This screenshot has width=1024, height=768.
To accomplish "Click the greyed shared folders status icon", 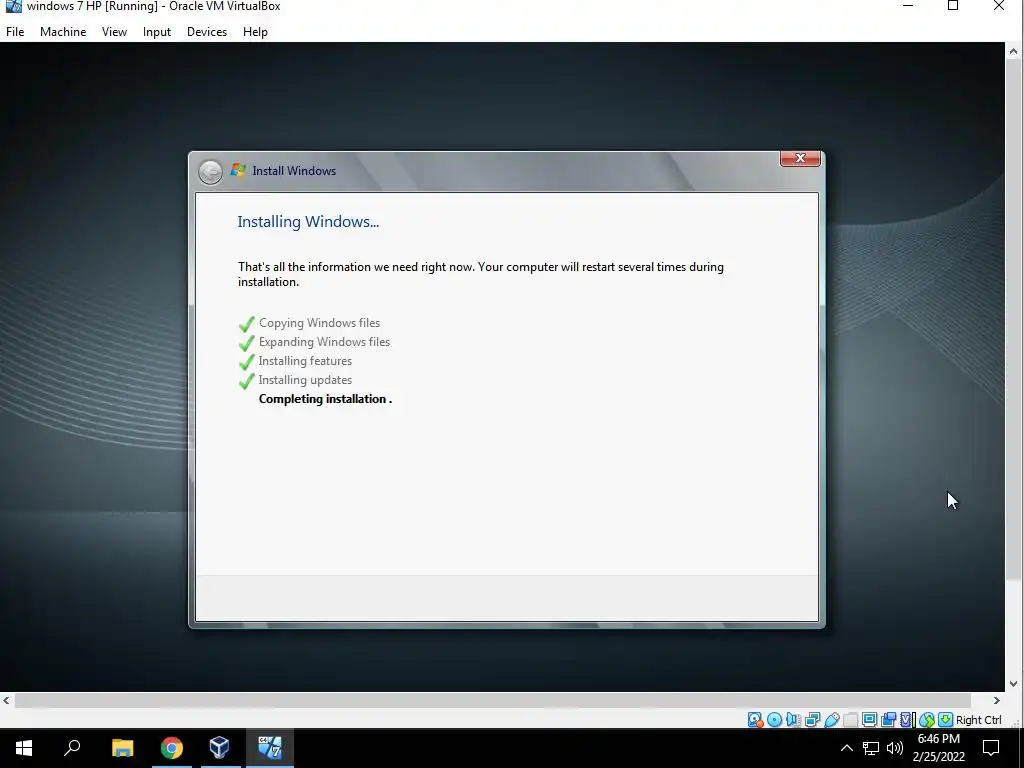I will [850, 720].
